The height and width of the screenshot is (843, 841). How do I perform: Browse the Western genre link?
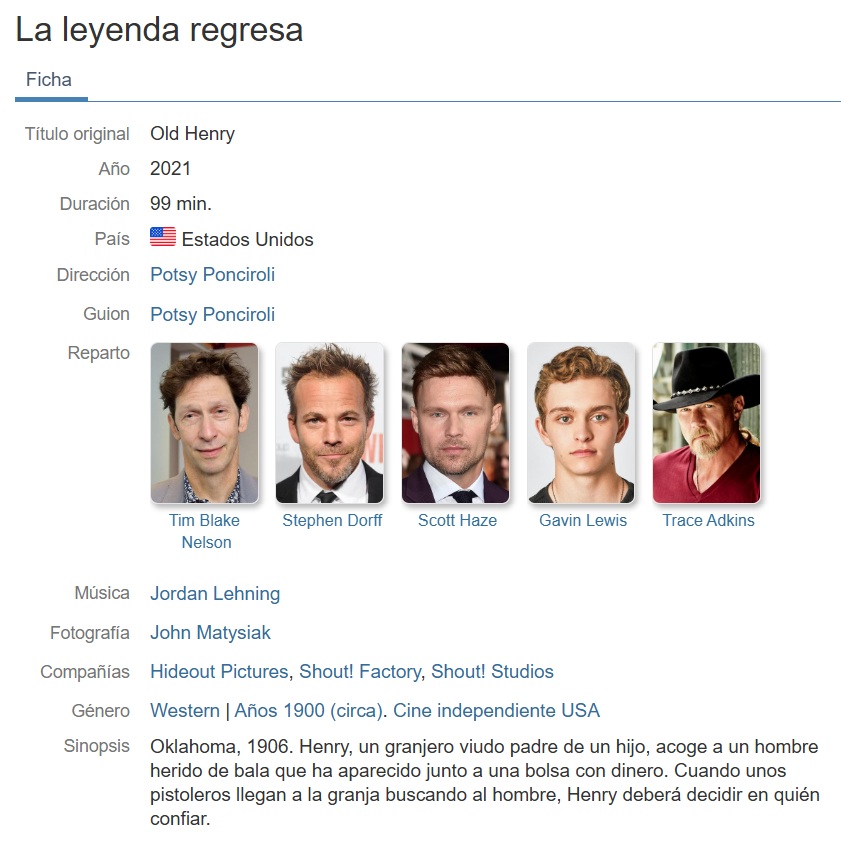[x=185, y=711]
